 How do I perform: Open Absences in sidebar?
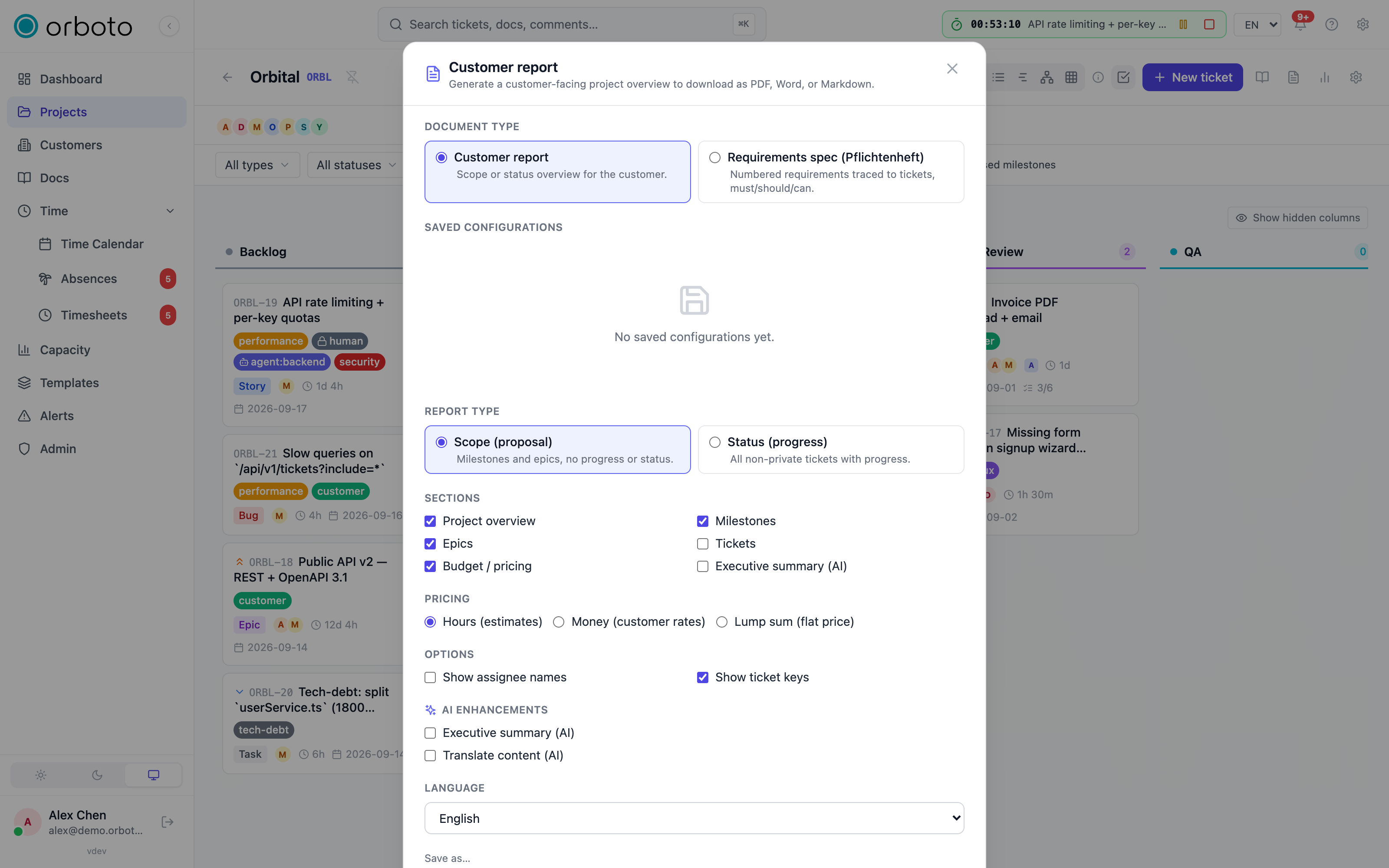pyautogui.click(x=107, y=279)
